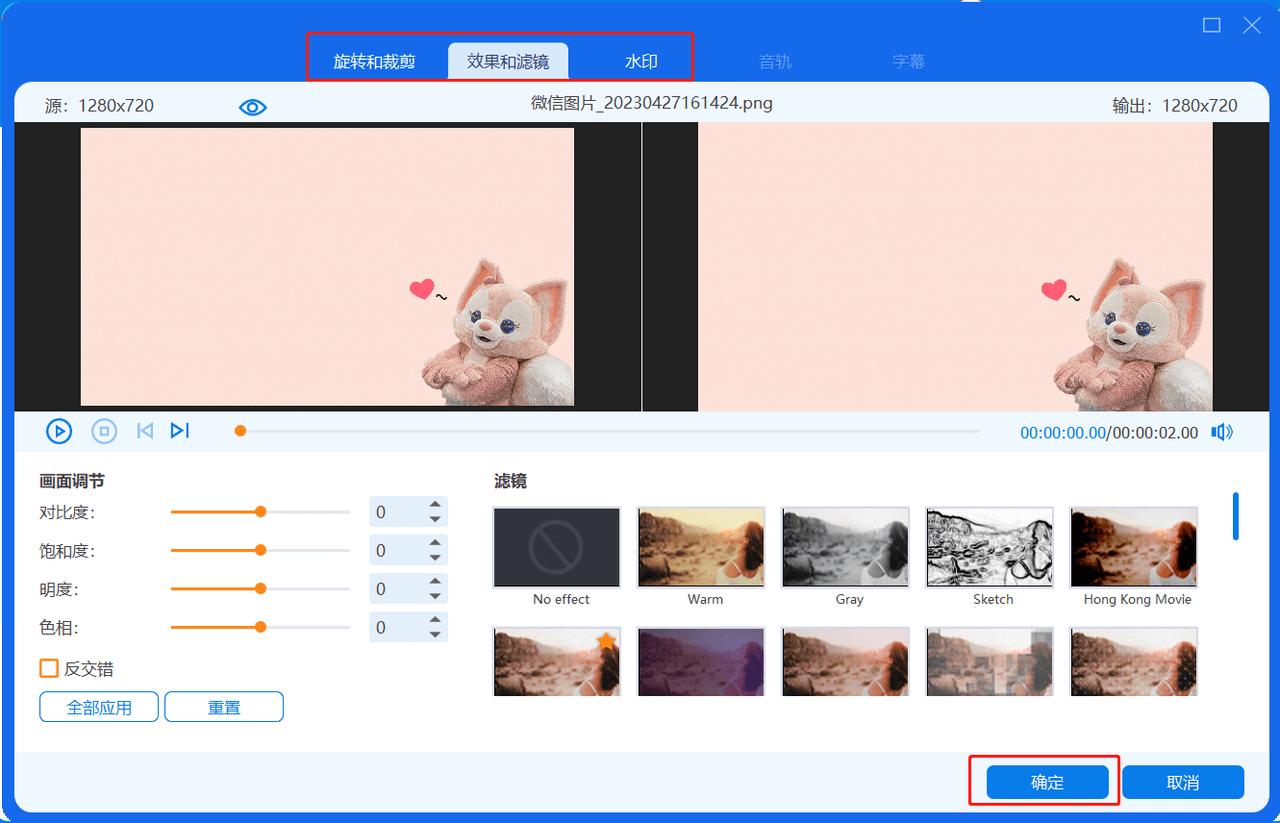This screenshot has width=1280, height=823.
Task: Click the 全部应用 button
Action: [99, 707]
